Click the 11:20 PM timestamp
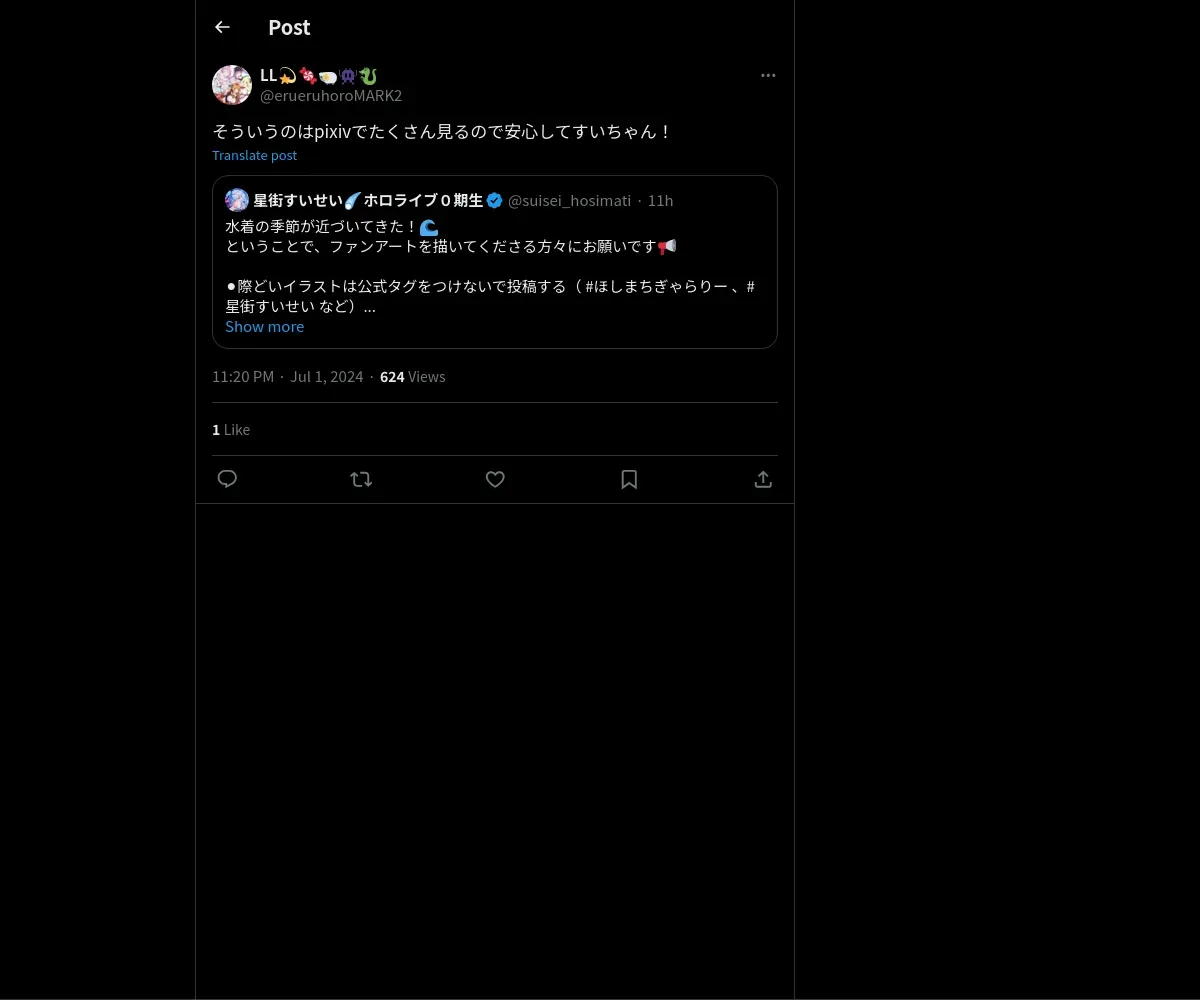The width and height of the screenshot is (1200, 1000). click(x=243, y=376)
